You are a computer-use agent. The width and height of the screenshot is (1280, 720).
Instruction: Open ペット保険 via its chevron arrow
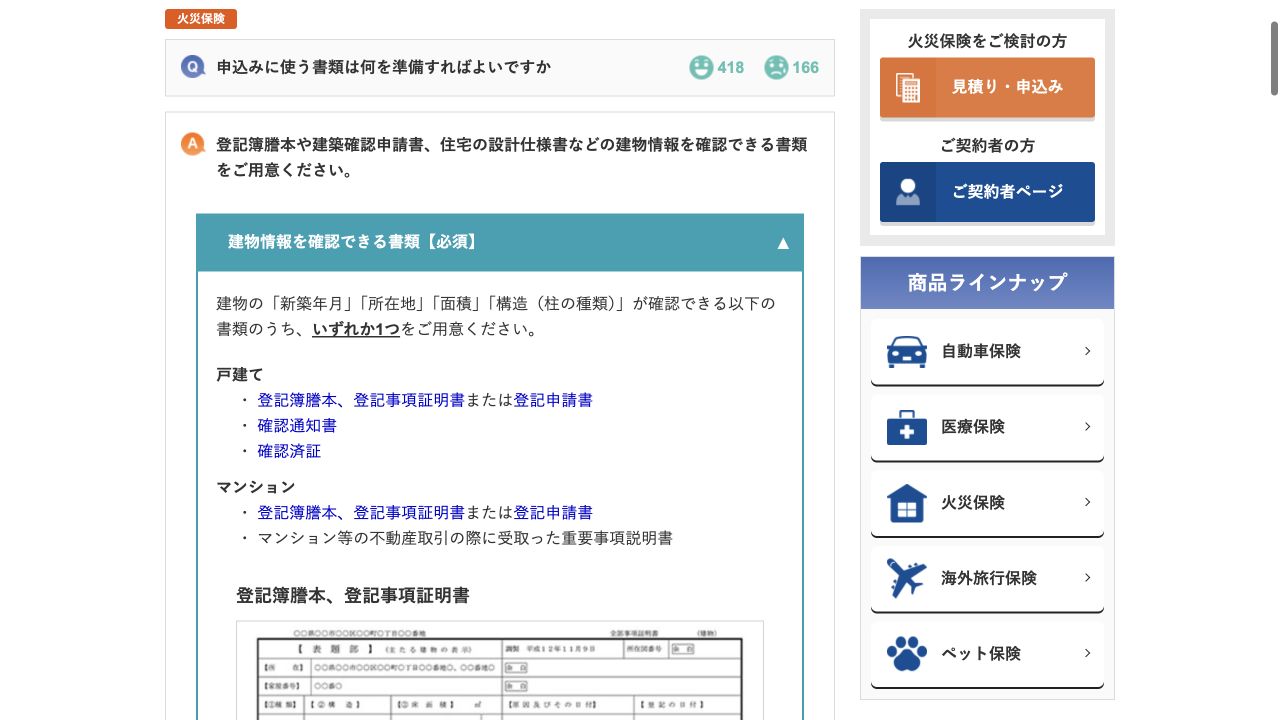coord(1087,654)
